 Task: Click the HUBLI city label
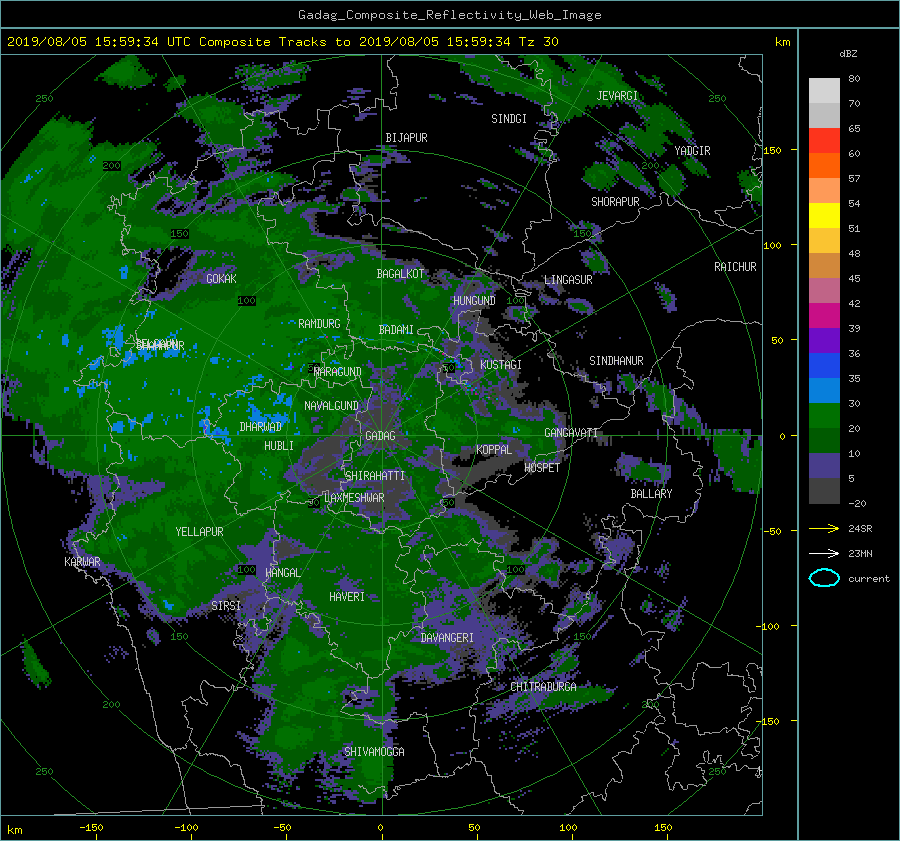click(x=279, y=446)
